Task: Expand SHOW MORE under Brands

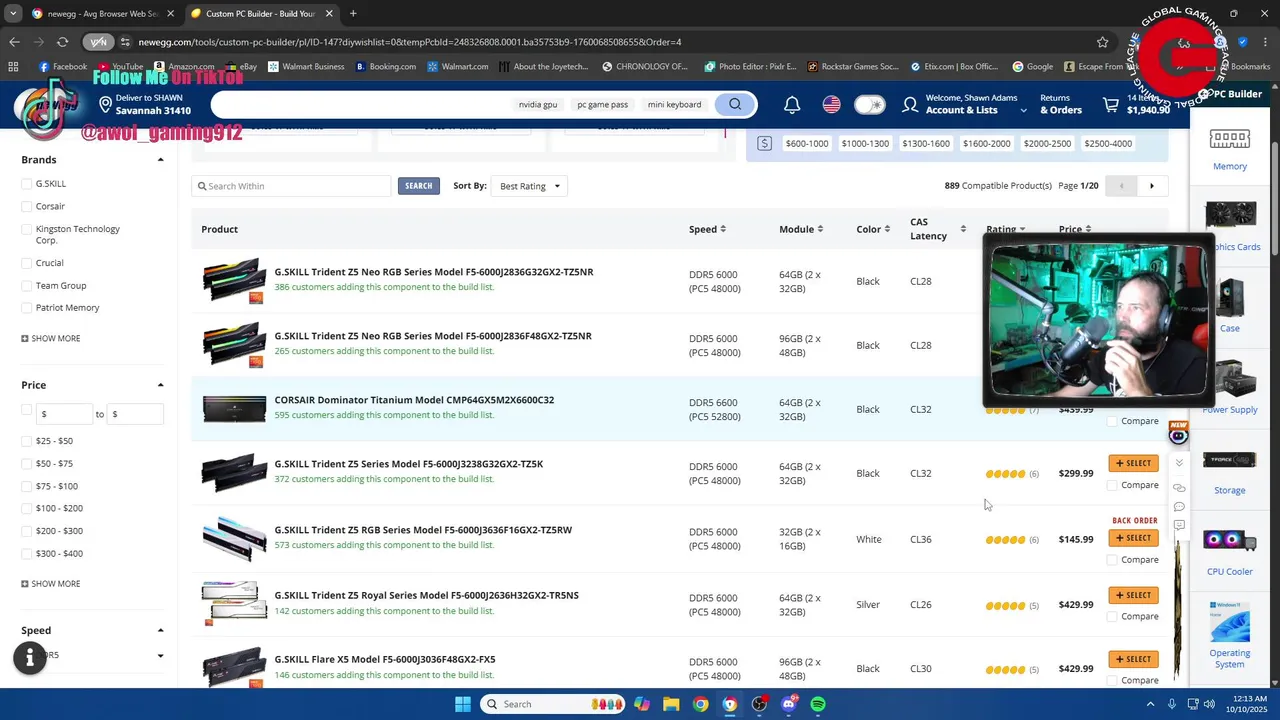Action: tap(51, 339)
